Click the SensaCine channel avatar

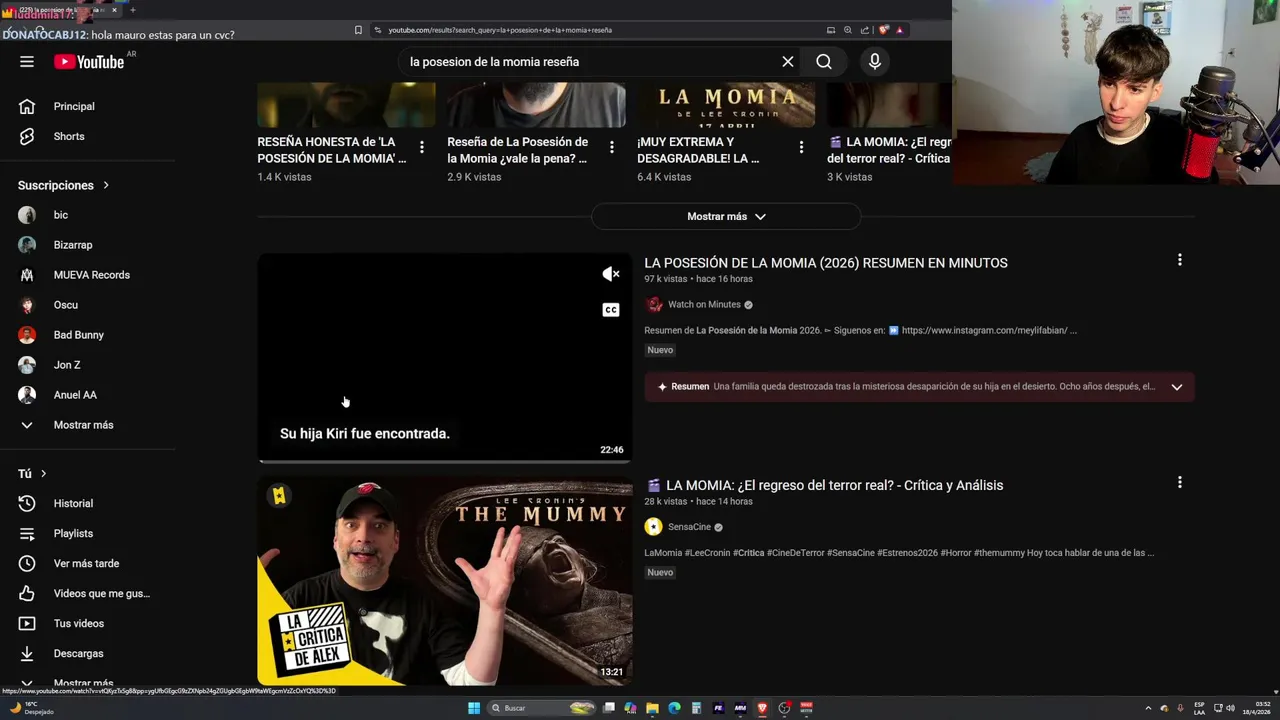[x=654, y=527]
